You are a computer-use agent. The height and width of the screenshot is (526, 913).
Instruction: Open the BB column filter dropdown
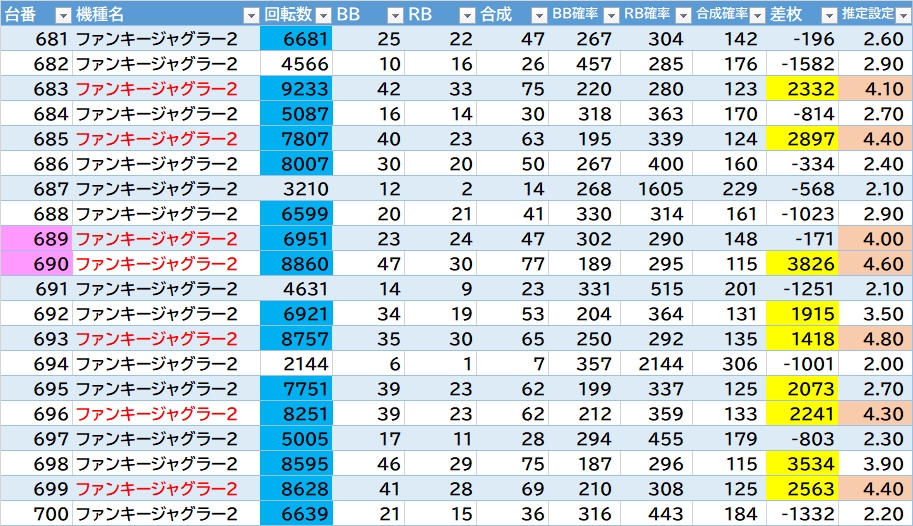point(396,15)
